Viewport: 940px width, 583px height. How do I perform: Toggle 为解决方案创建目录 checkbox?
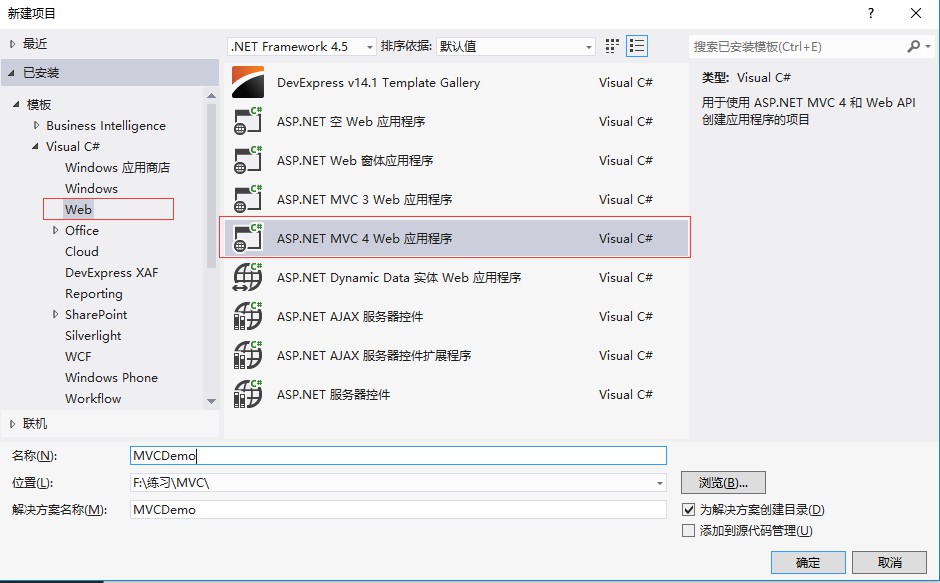pos(689,510)
